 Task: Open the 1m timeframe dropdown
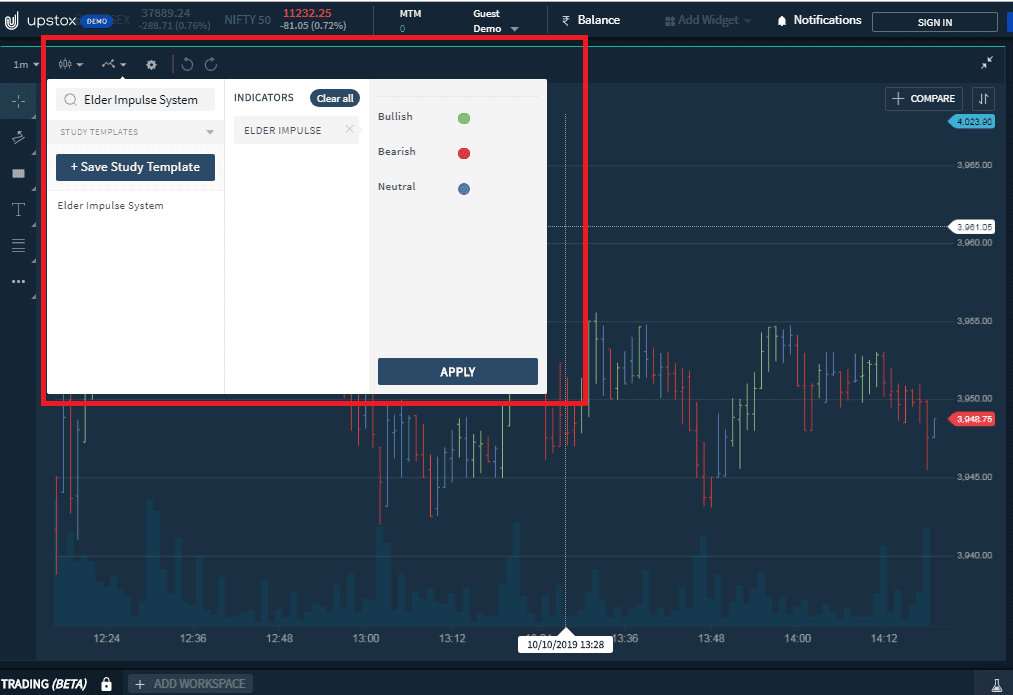(26, 65)
